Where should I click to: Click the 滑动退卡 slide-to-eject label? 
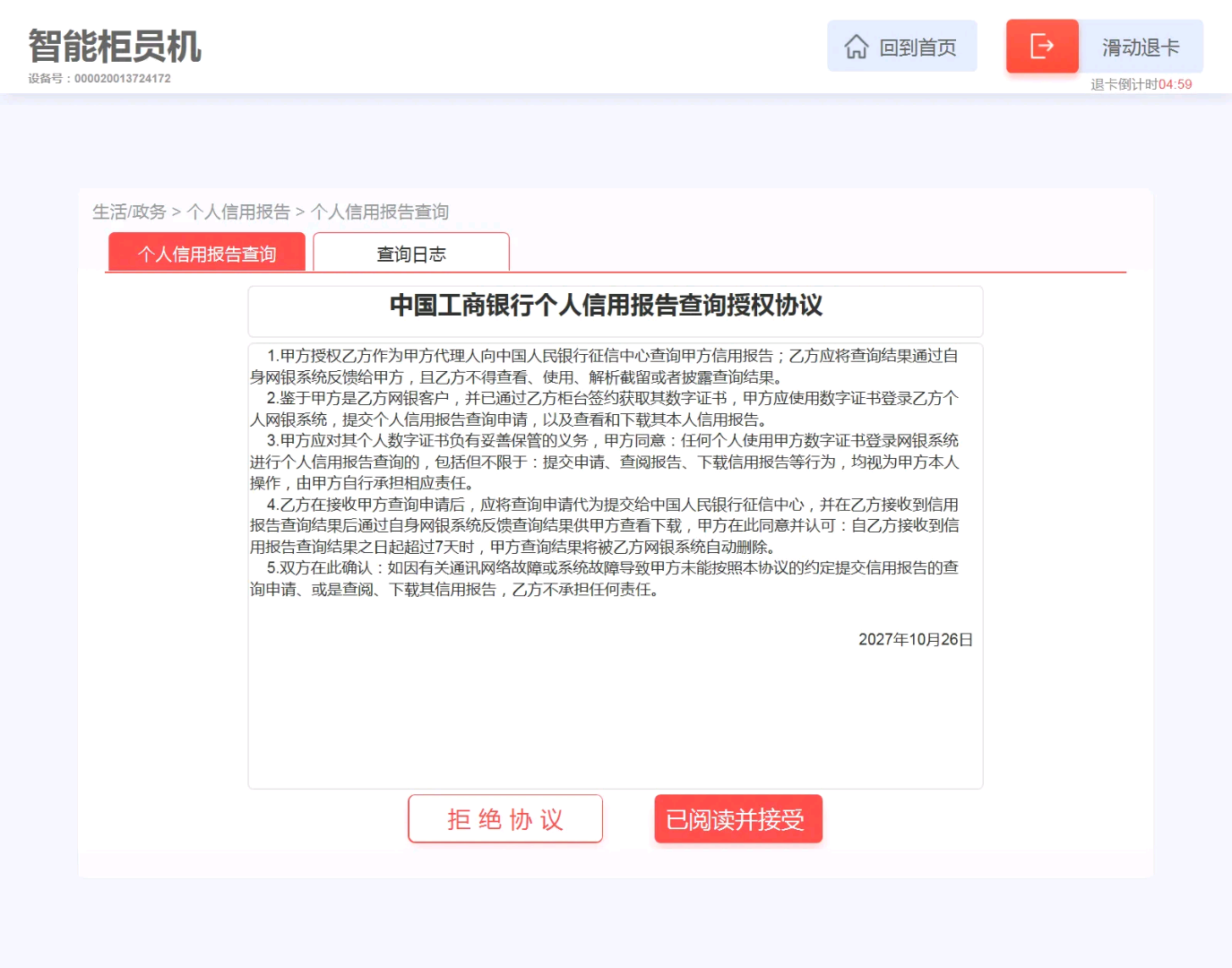[x=1141, y=48]
